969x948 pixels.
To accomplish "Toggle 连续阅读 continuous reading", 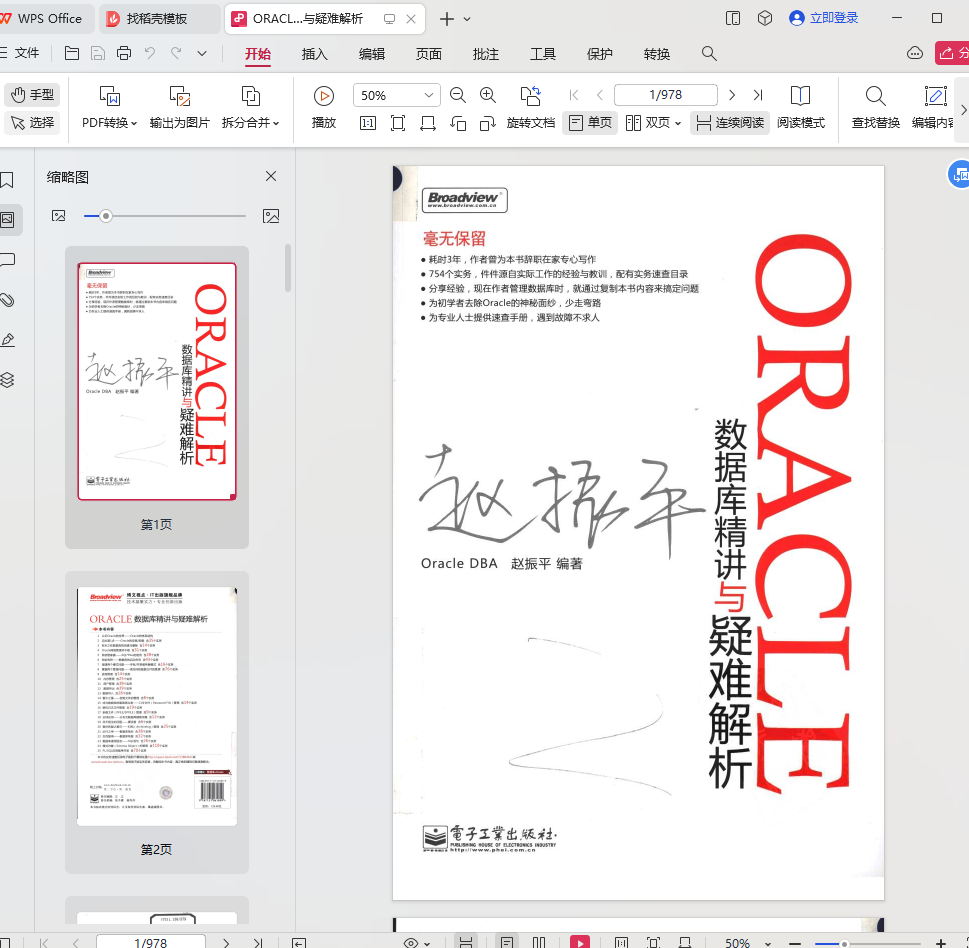I will (x=730, y=123).
